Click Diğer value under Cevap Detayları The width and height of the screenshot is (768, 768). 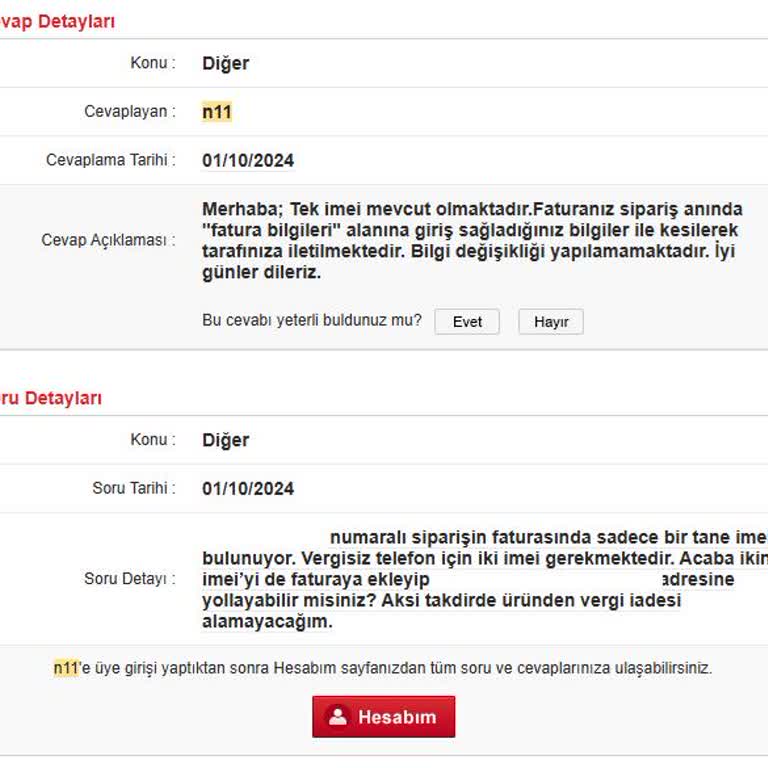225,63
